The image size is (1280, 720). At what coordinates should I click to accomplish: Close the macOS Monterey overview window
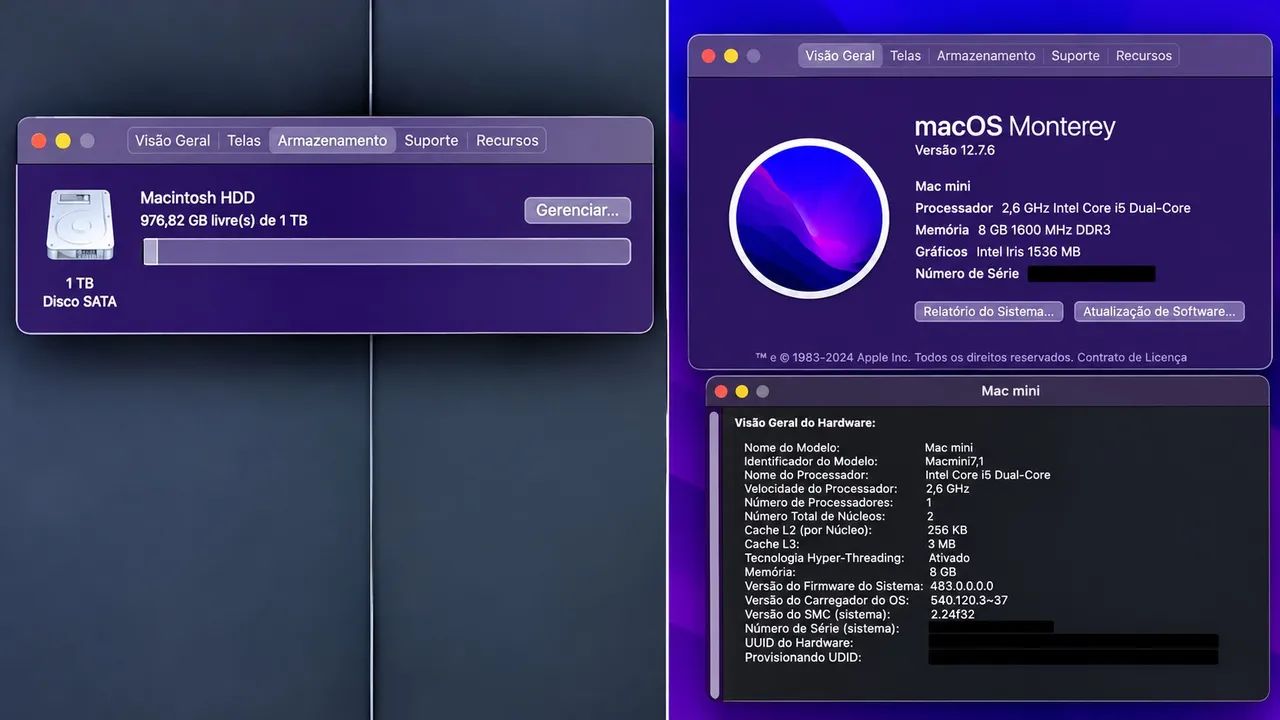tap(709, 56)
